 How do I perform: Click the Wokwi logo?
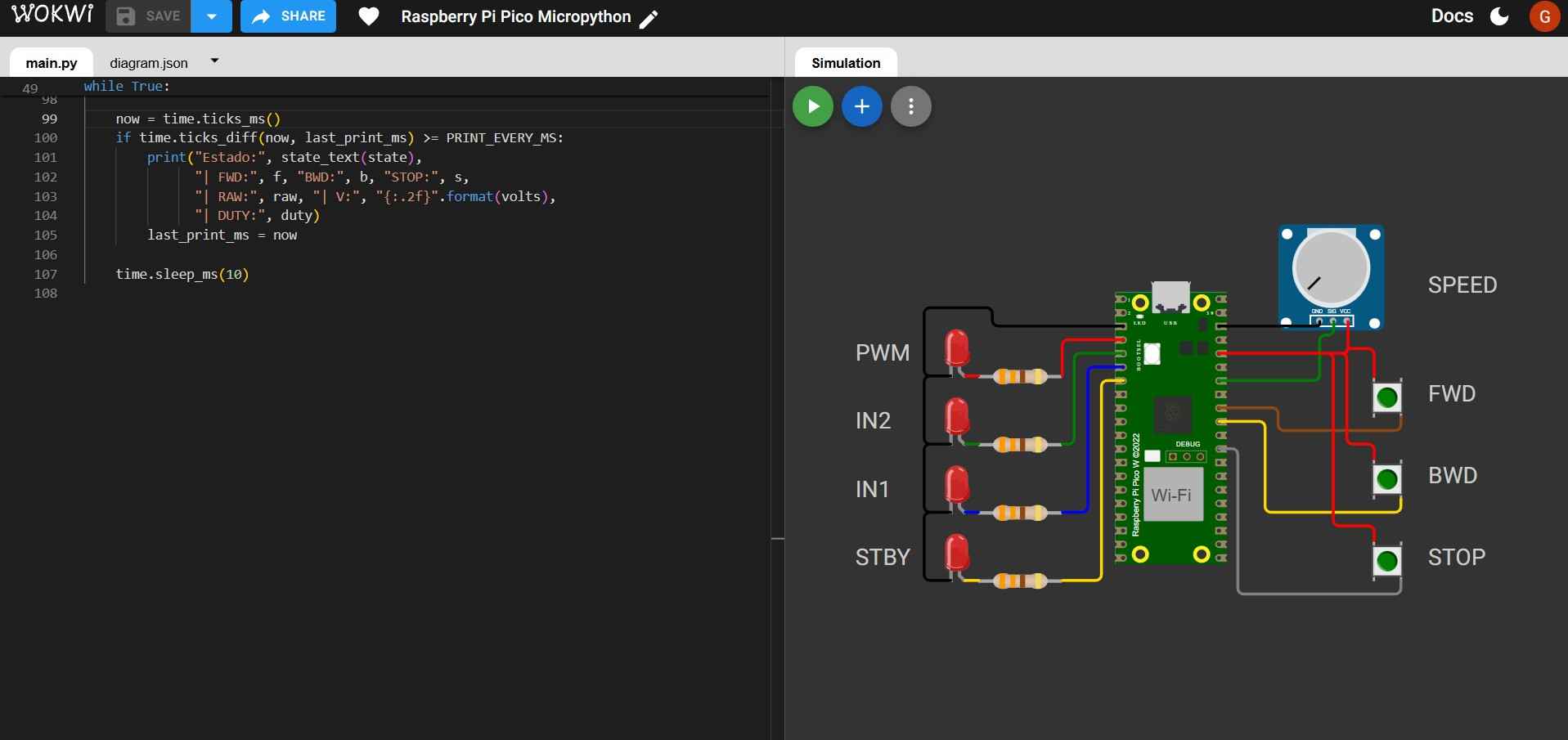[52, 15]
